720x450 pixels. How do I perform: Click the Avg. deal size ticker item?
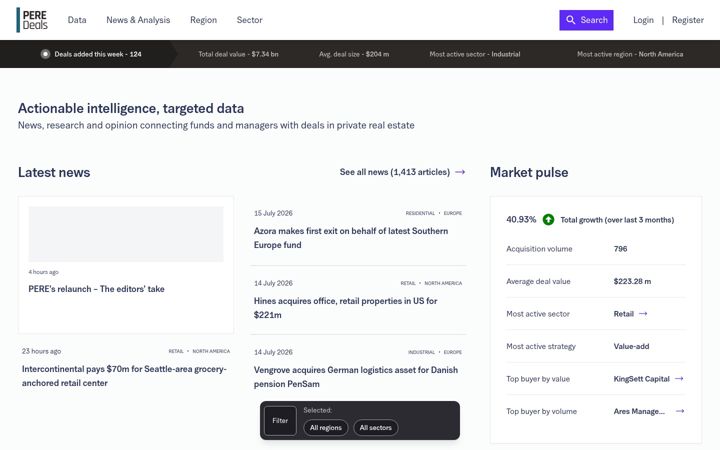tap(354, 54)
